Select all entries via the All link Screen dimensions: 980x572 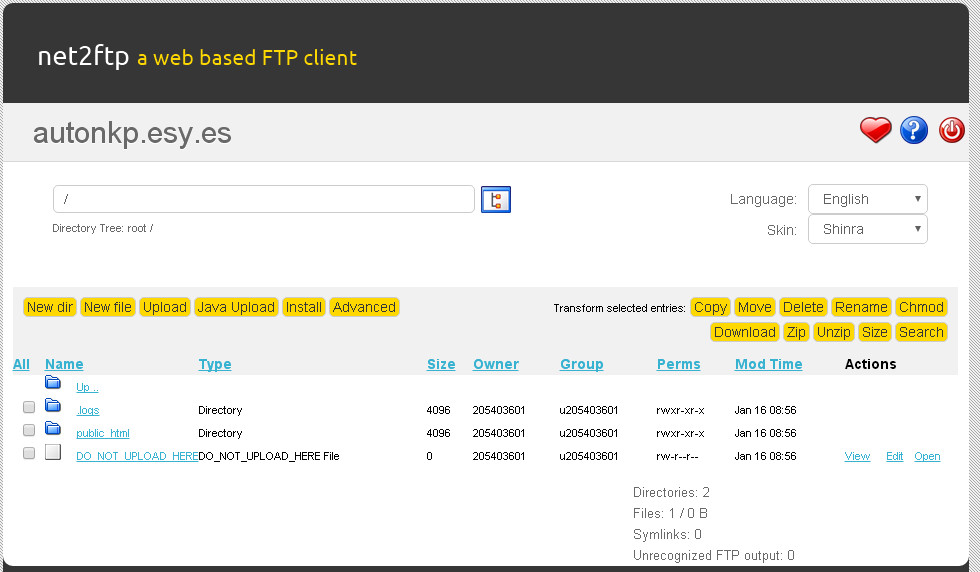(21, 364)
